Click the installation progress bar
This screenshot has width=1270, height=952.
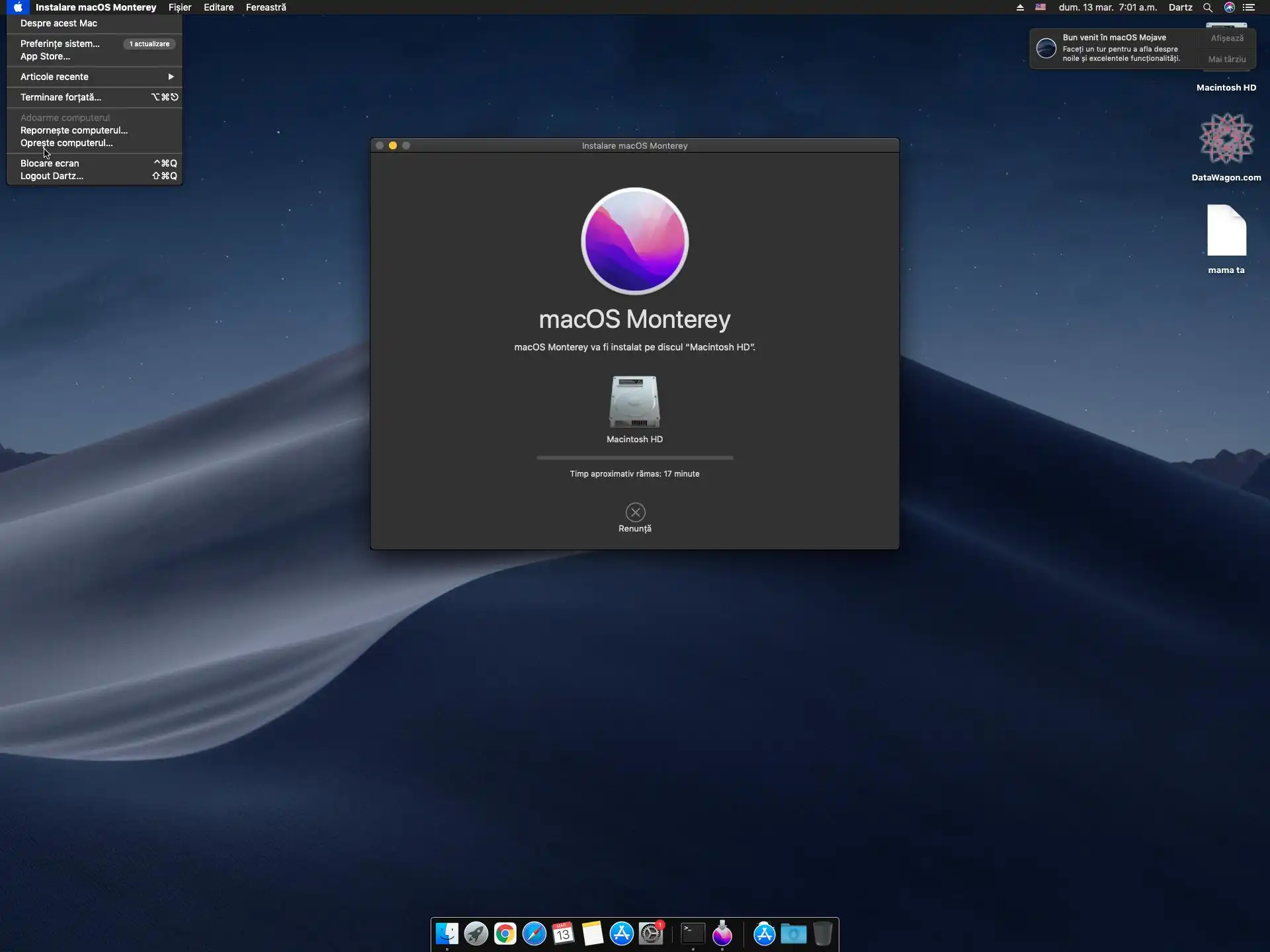(x=634, y=457)
